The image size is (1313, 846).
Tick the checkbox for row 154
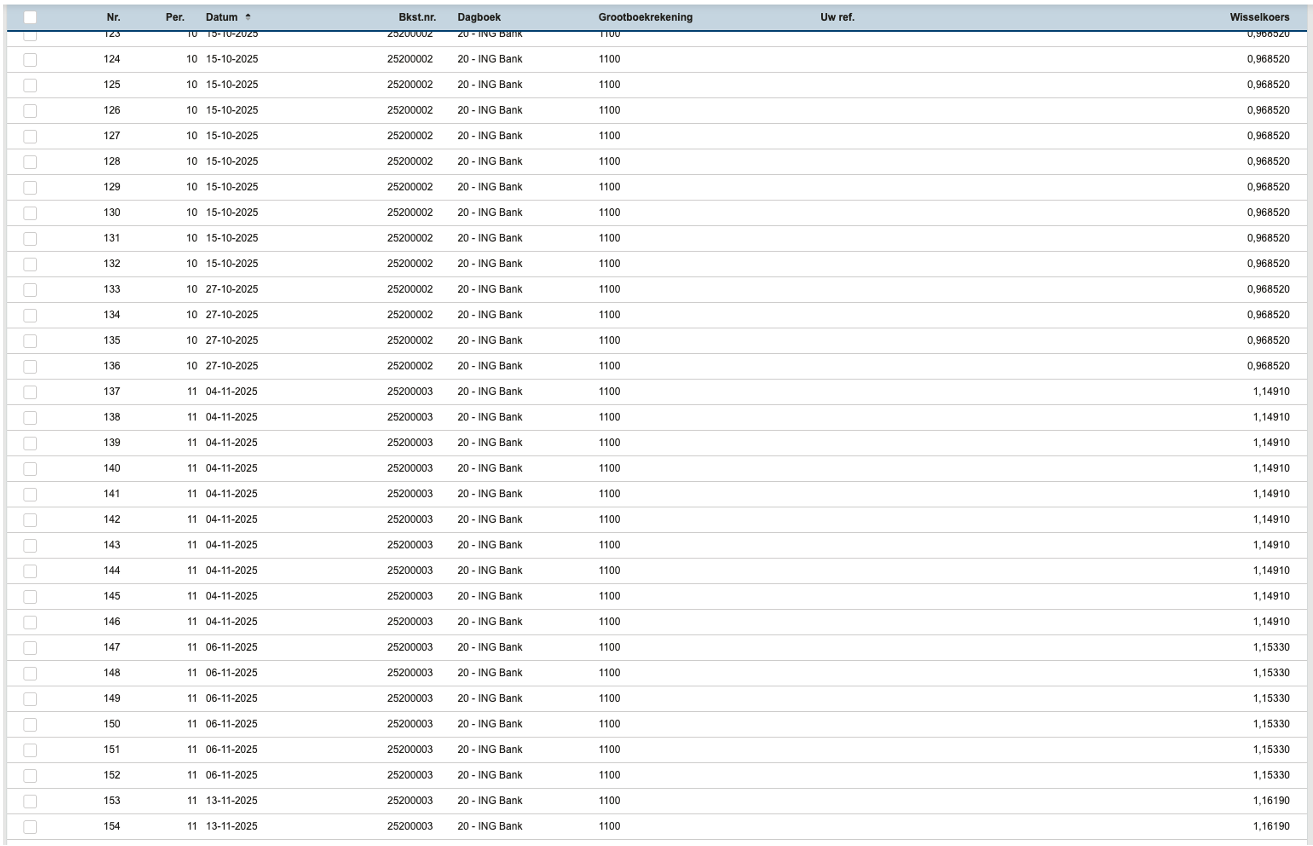tap(30, 826)
